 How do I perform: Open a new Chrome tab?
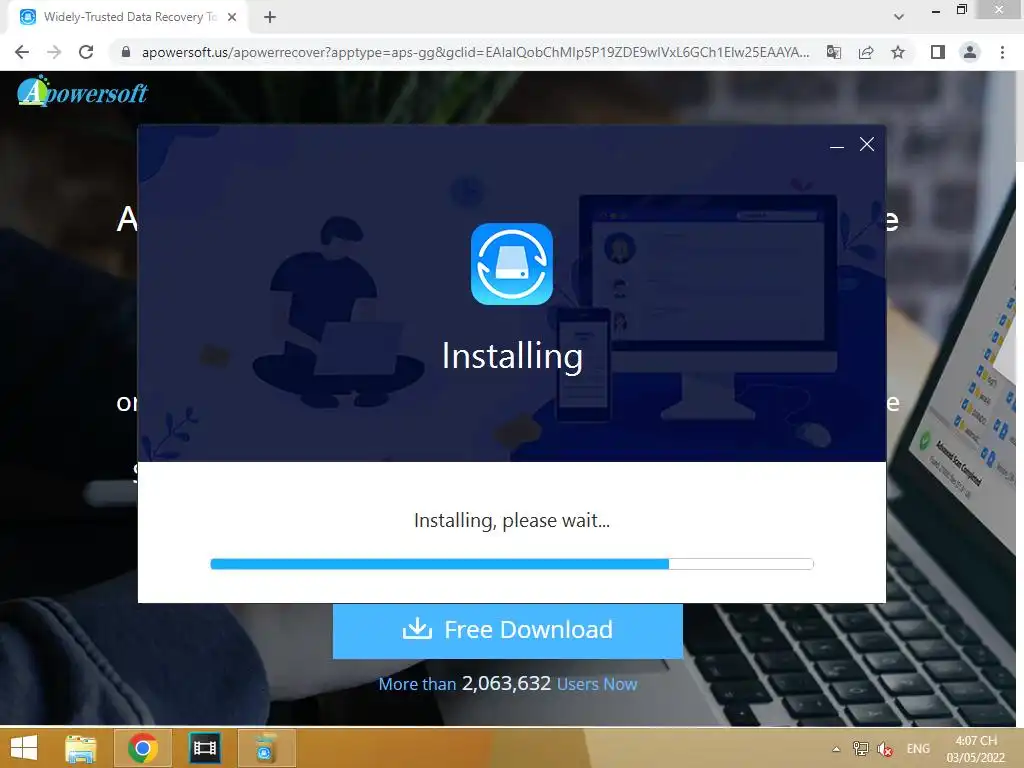coord(270,17)
